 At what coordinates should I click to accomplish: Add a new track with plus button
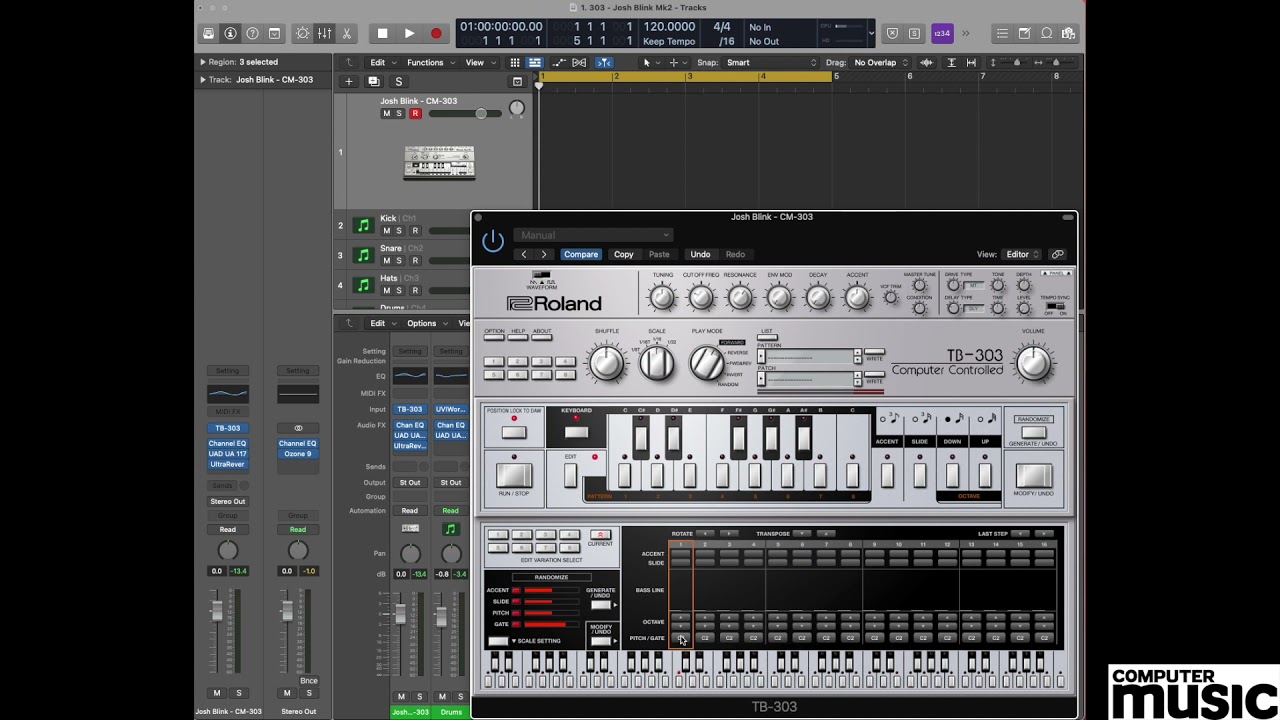[349, 81]
